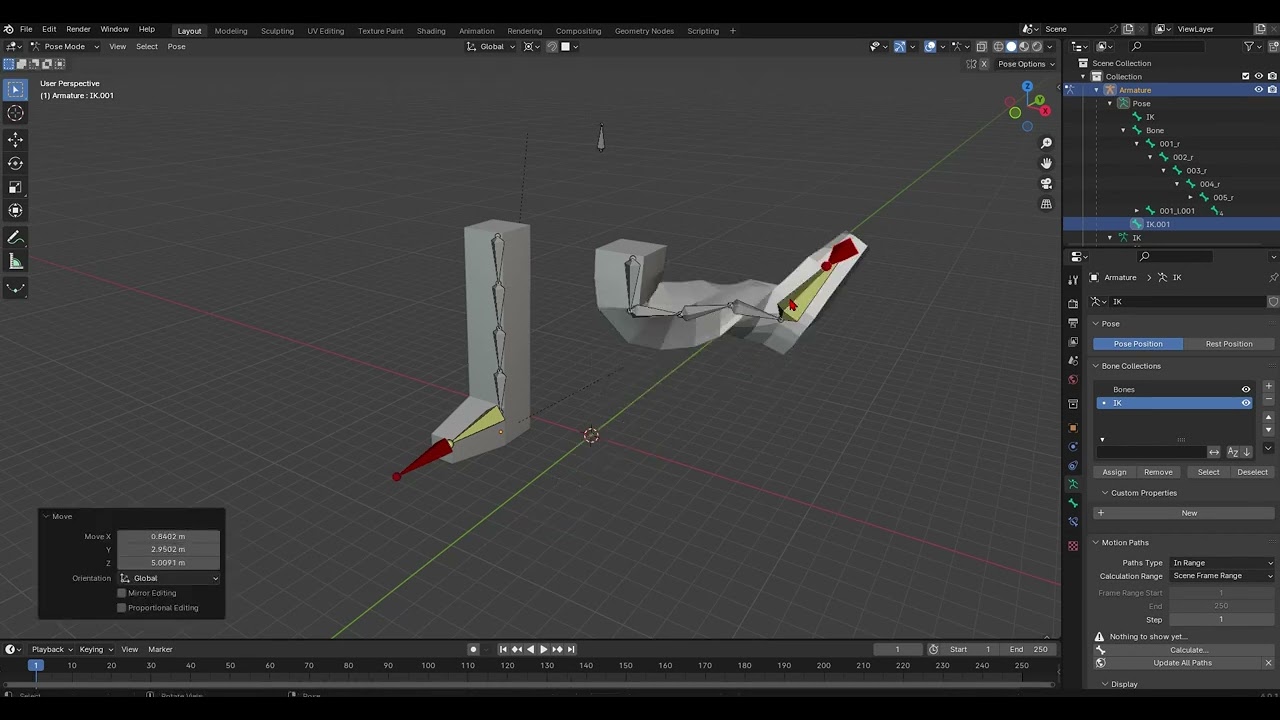The height and width of the screenshot is (720, 1280).
Task: Collapse the Motion Paths panel
Action: click(1096, 543)
